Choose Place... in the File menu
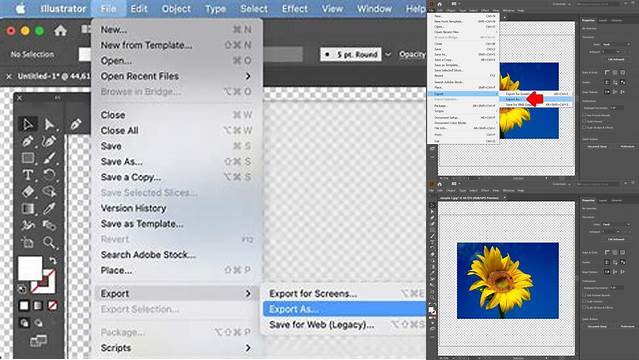 pyautogui.click(x=176, y=270)
